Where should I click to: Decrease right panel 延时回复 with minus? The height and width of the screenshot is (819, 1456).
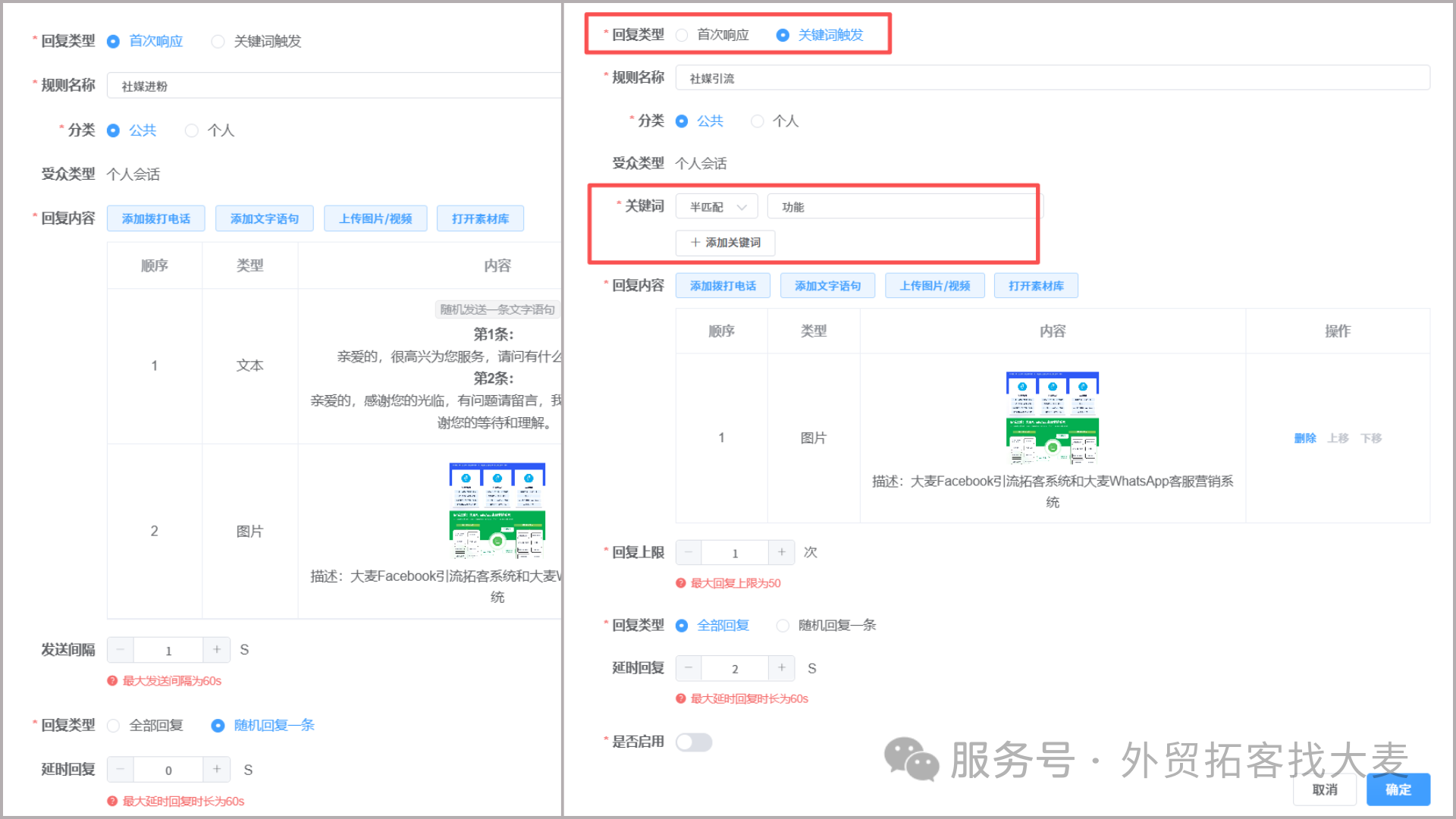click(x=689, y=668)
